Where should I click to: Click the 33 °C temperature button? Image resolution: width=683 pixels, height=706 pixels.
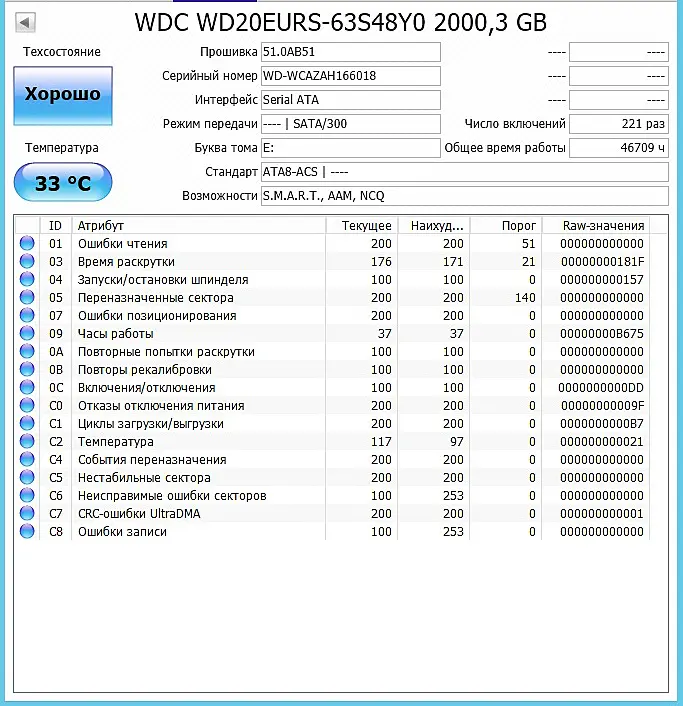[63, 182]
